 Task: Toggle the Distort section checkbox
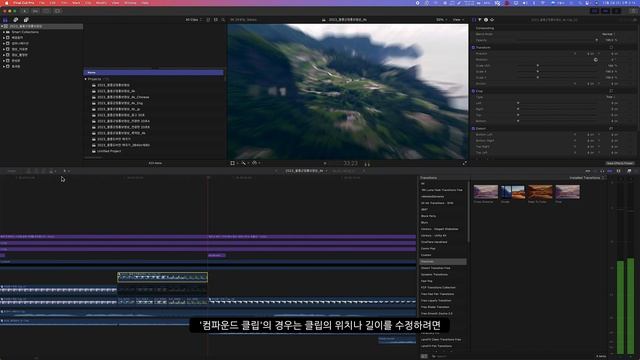click(x=473, y=129)
